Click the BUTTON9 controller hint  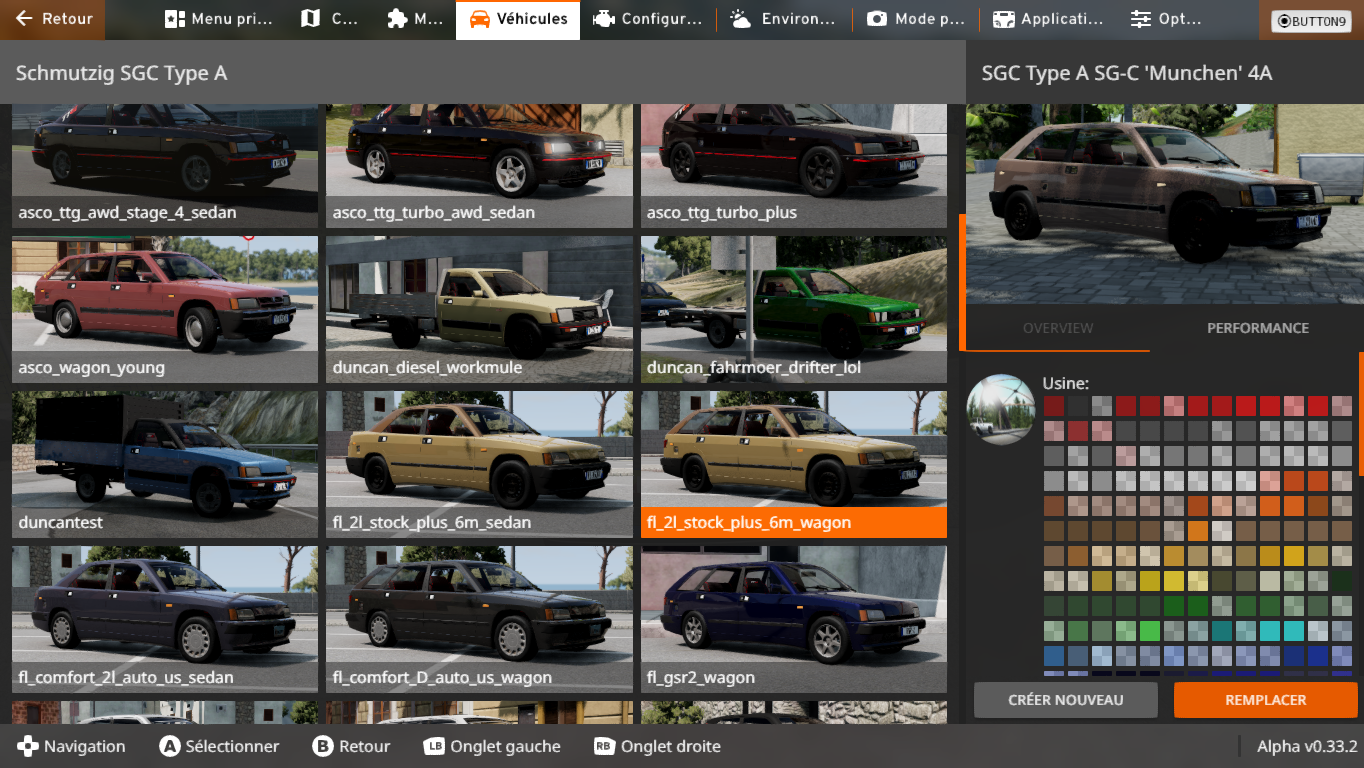tap(1311, 21)
